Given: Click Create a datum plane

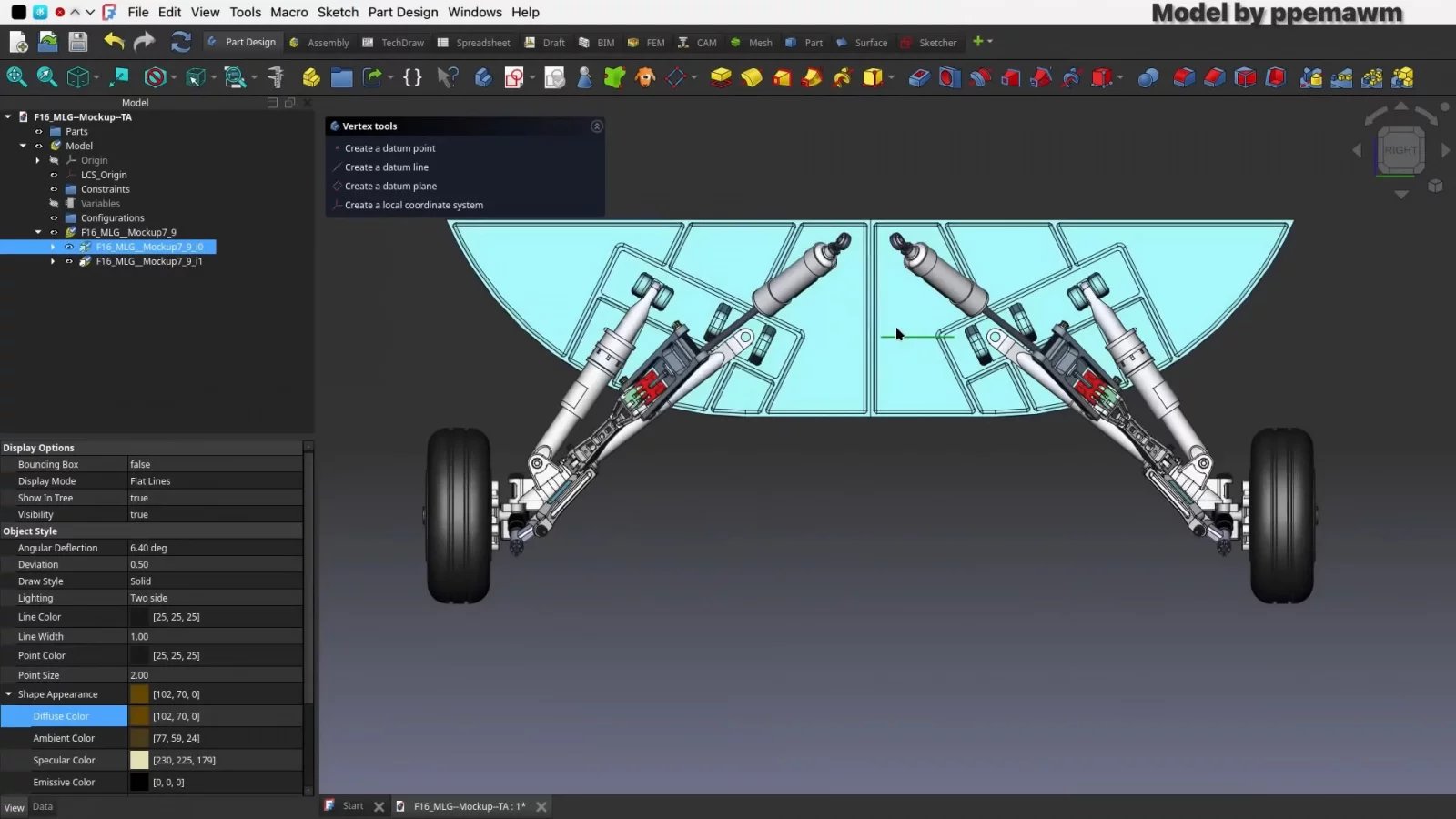Looking at the screenshot, I should pos(390,186).
